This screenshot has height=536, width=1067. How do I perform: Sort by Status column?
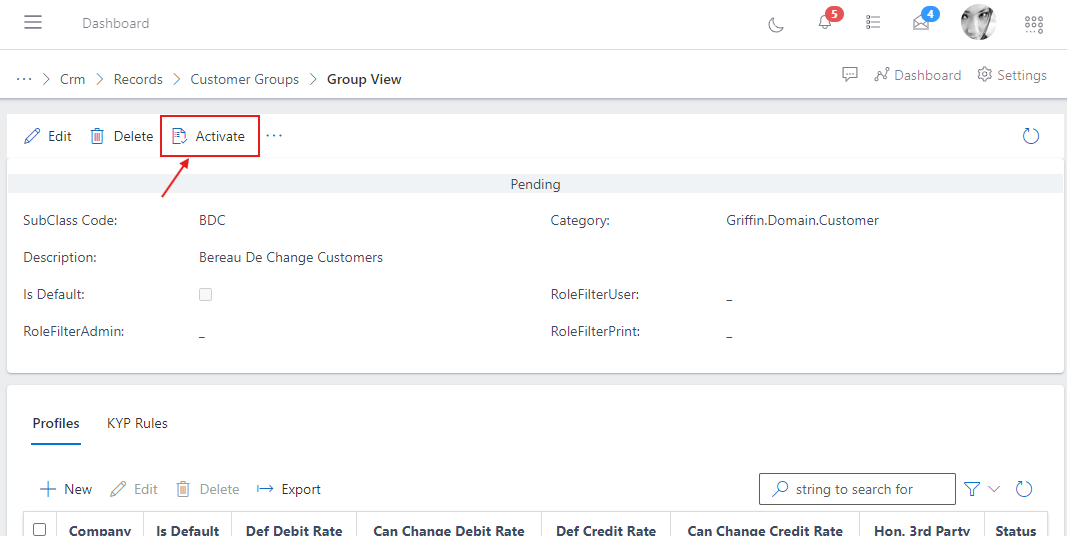[1016, 531]
